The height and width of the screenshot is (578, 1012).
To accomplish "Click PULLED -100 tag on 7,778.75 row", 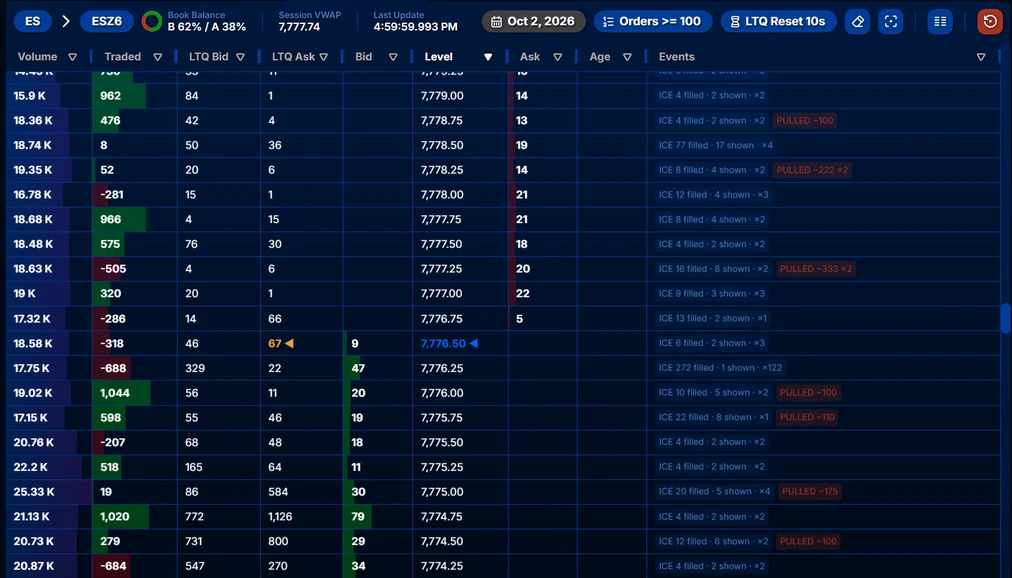I will [805, 121].
